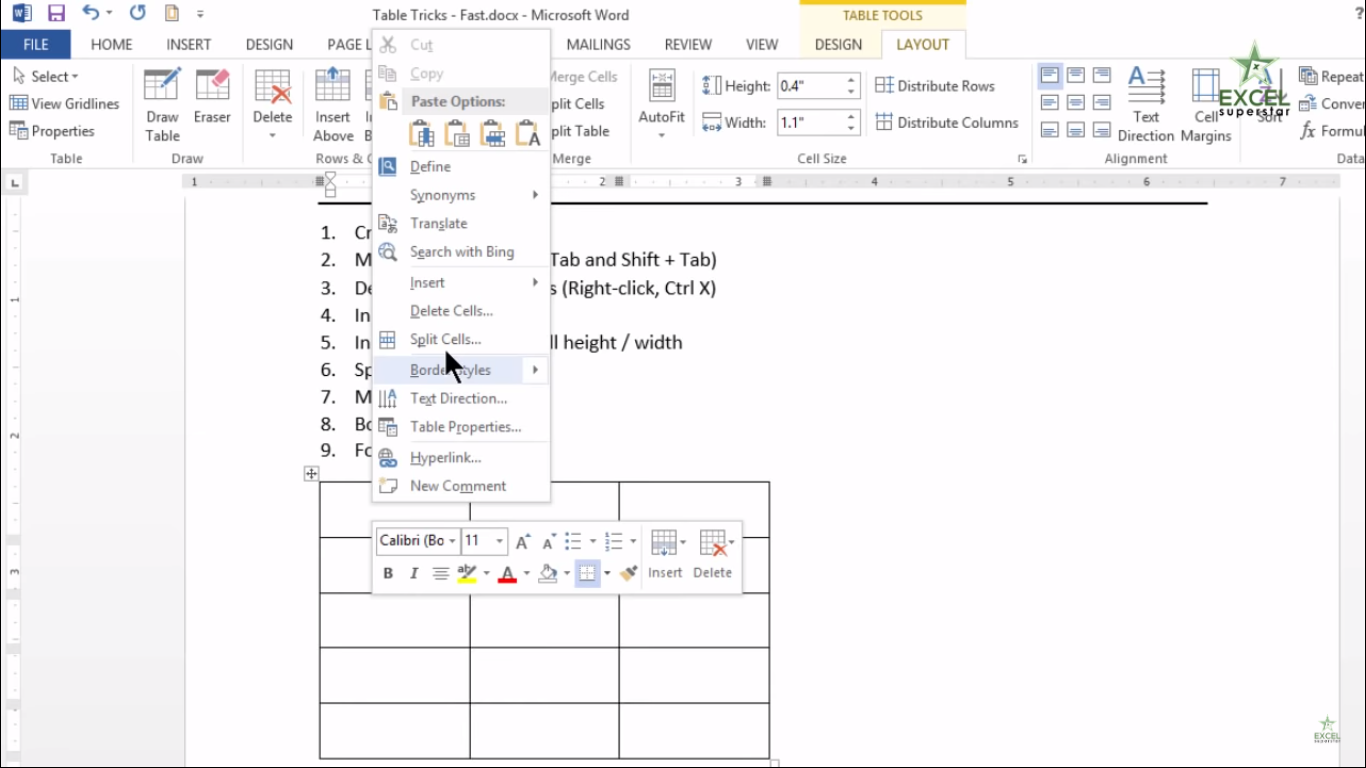1366x768 pixels.
Task: Open the Border Styles context menu entry
Action: [461, 370]
